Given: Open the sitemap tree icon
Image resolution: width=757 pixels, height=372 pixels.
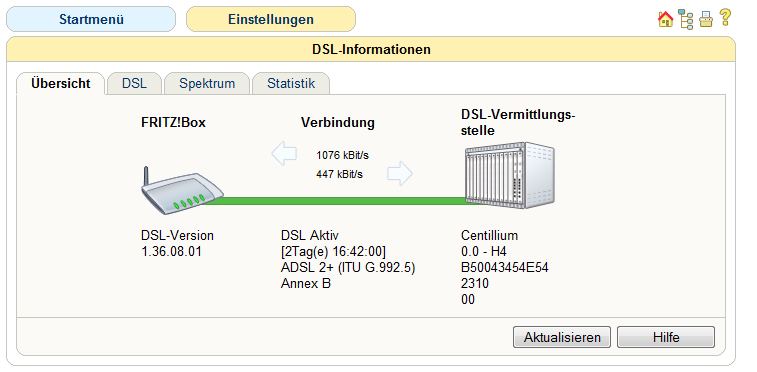Looking at the screenshot, I should coord(686,19).
